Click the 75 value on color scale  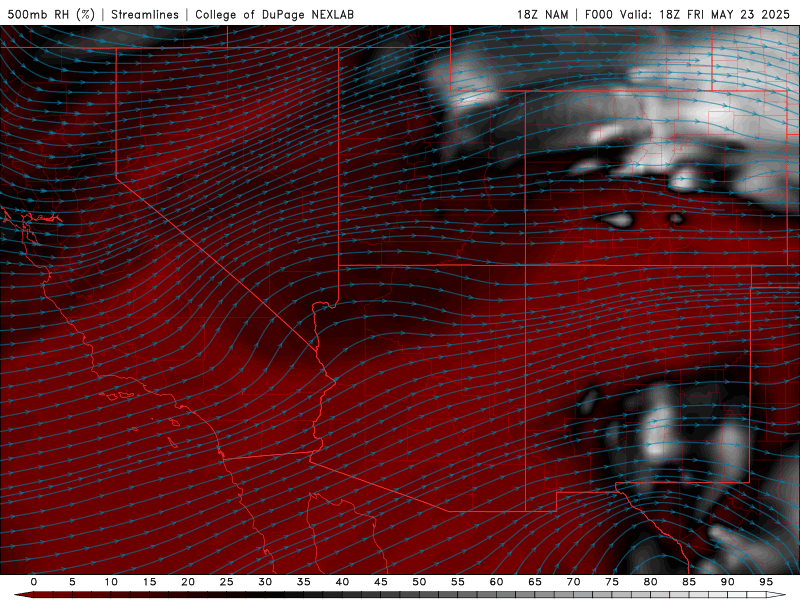[612, 582]
